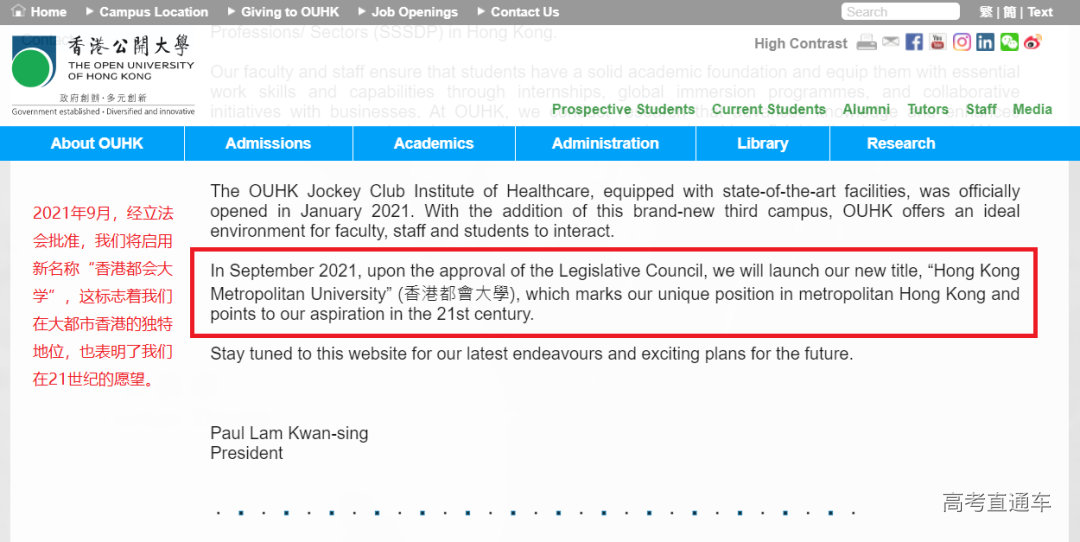The height and width of the screenshot is (542, 1080).
Task: Open the Library tab
Action: [762, 143]
